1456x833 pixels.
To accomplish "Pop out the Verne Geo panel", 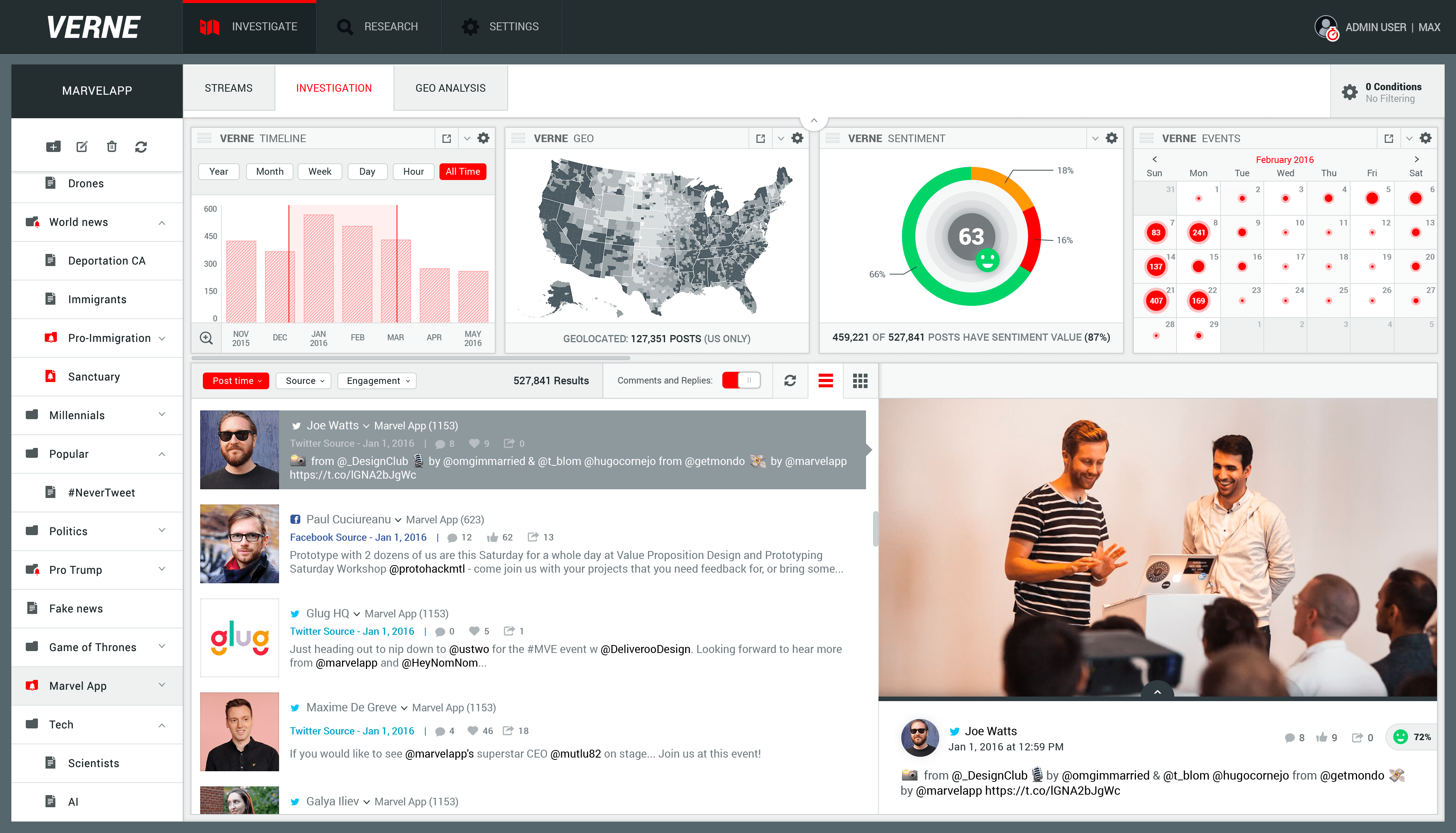I will click(761, 138).
